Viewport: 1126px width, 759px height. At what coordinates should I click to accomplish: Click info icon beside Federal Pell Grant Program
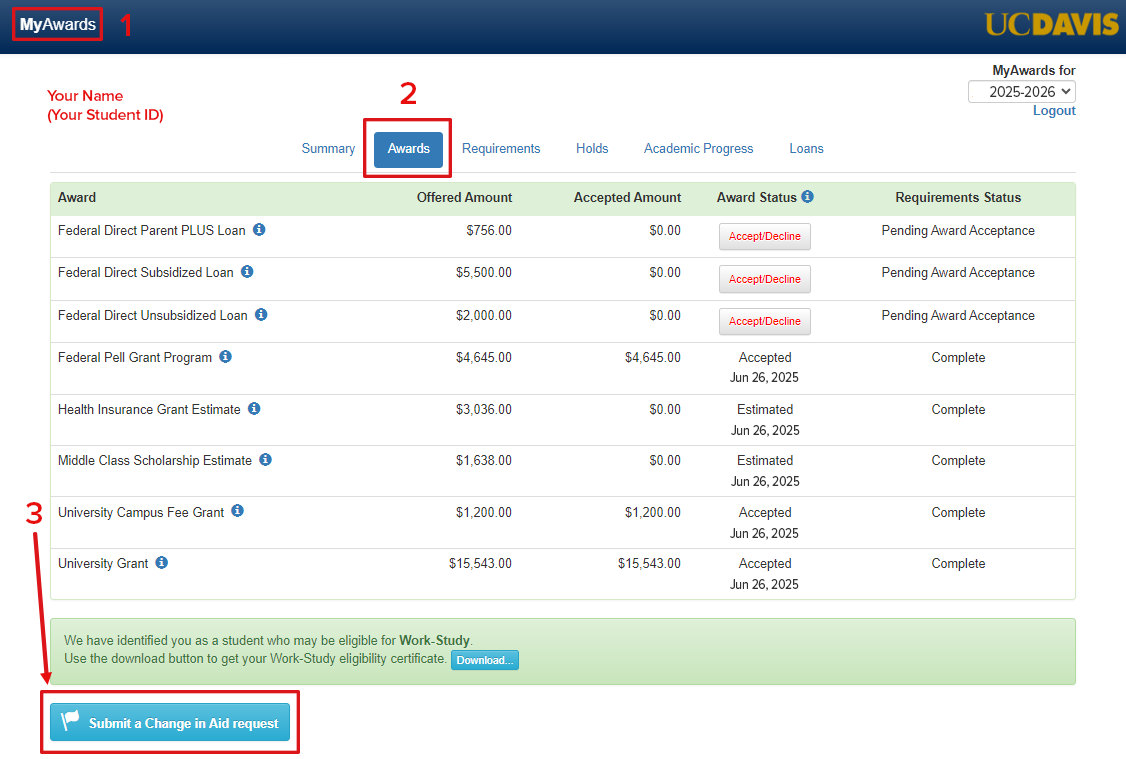(226, 357)
